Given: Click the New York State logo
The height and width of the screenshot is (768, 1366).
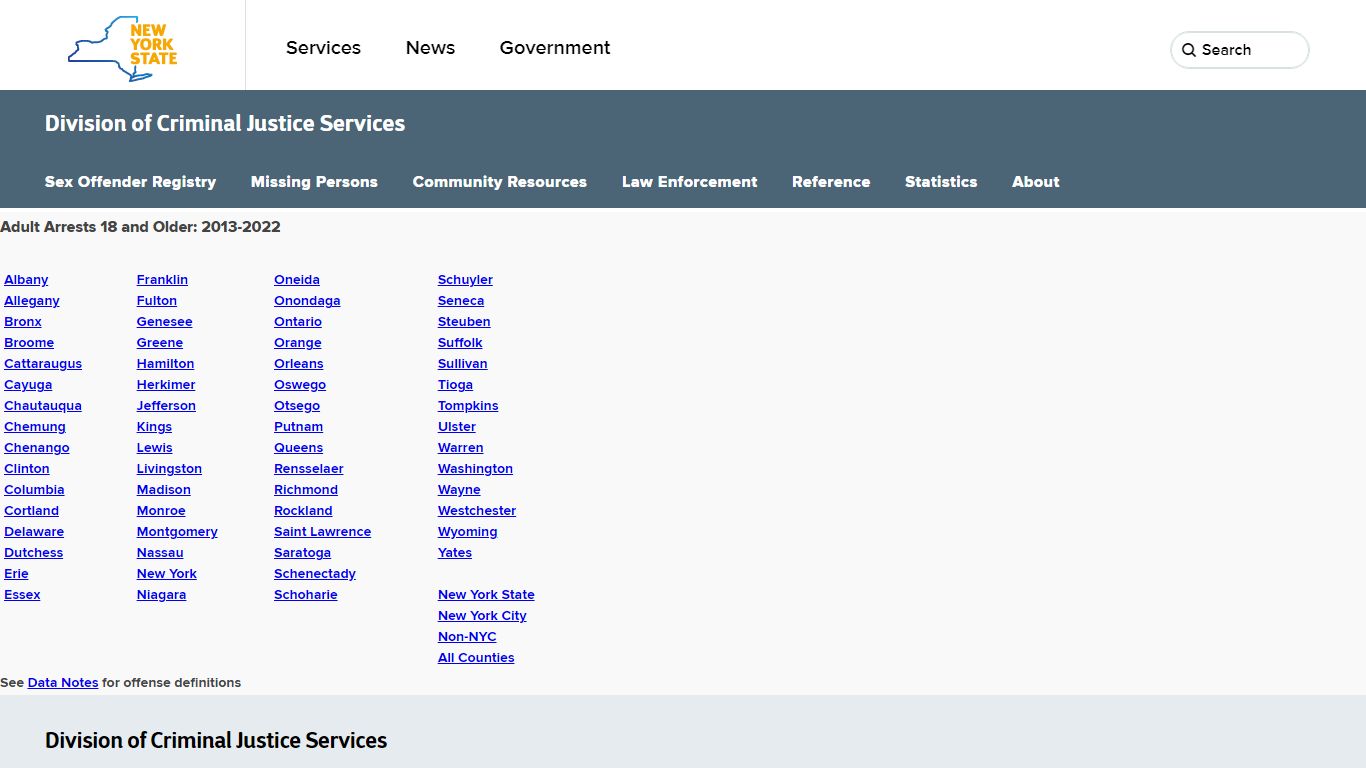Looking at the screenshot, I should point(122,48).
